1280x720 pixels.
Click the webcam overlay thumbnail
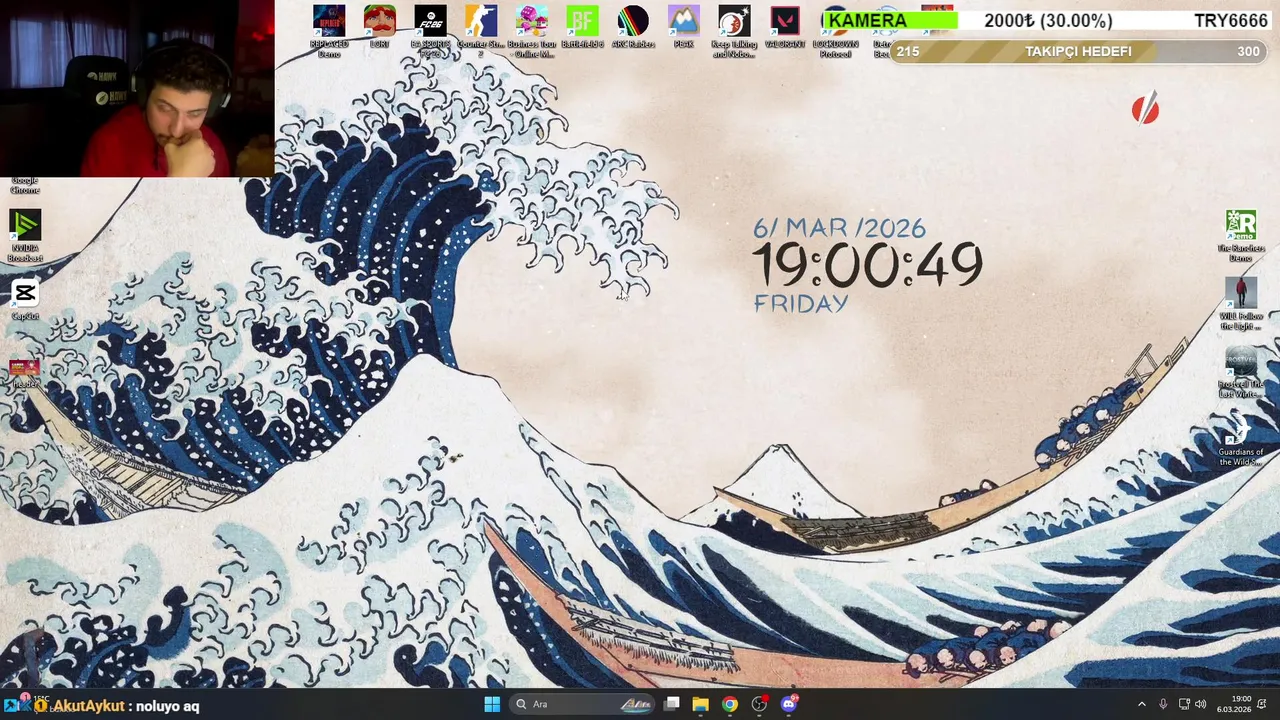(x=137, y=89)
